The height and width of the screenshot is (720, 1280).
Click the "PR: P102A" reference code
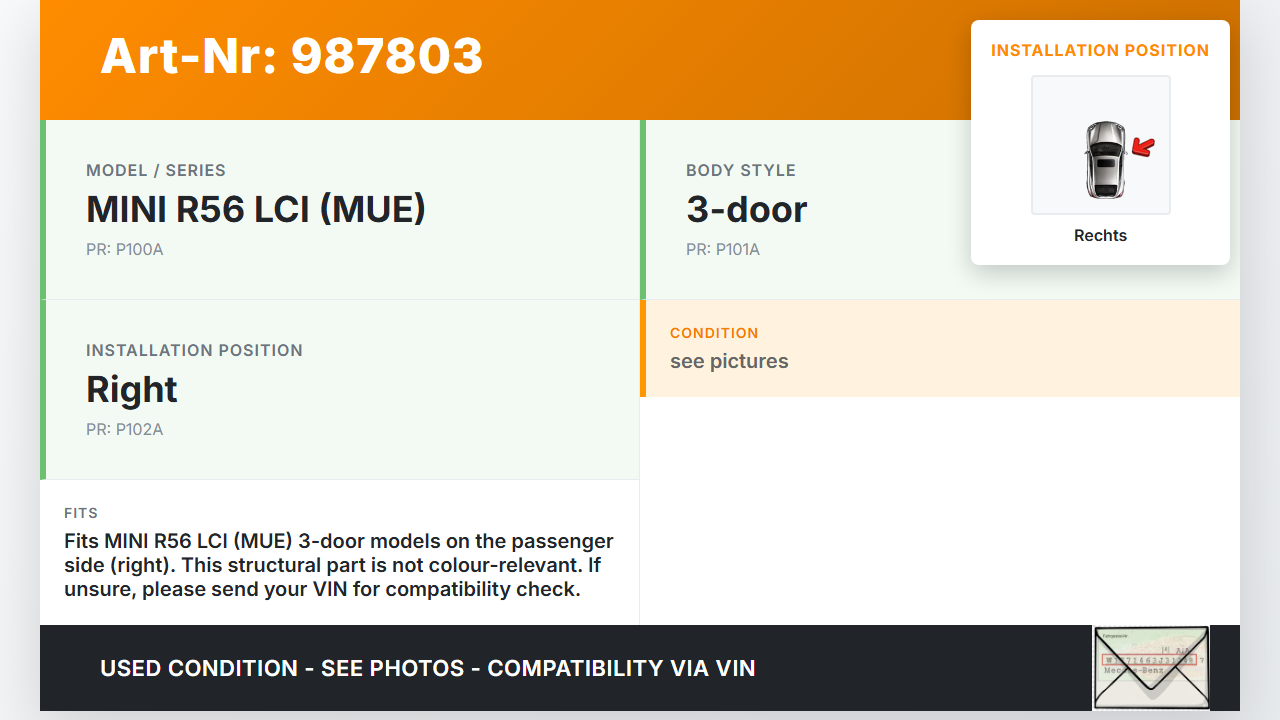[x=125, y=429]
